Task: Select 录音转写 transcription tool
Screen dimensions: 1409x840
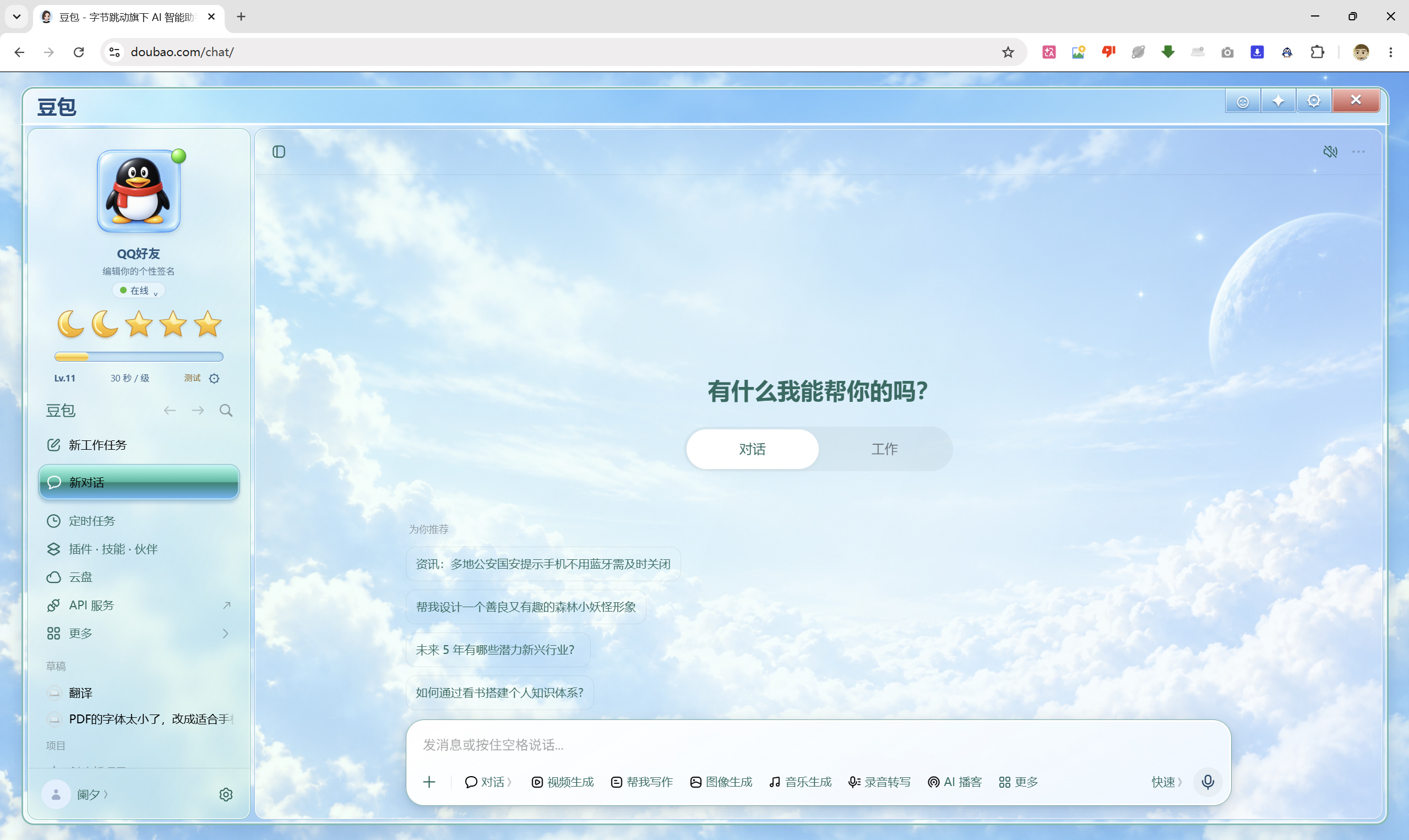Action: click(879, 782)
